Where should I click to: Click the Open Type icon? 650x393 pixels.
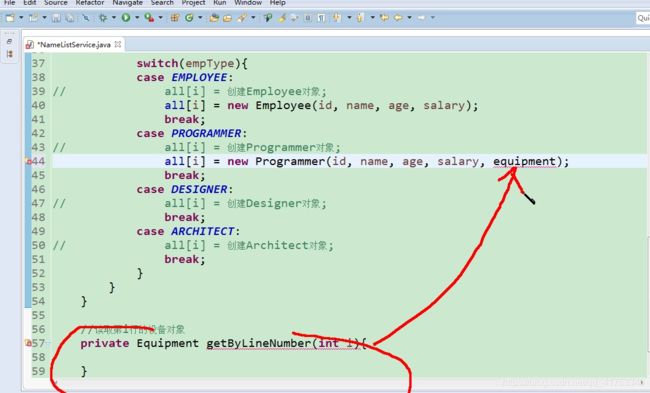[214, 18]
